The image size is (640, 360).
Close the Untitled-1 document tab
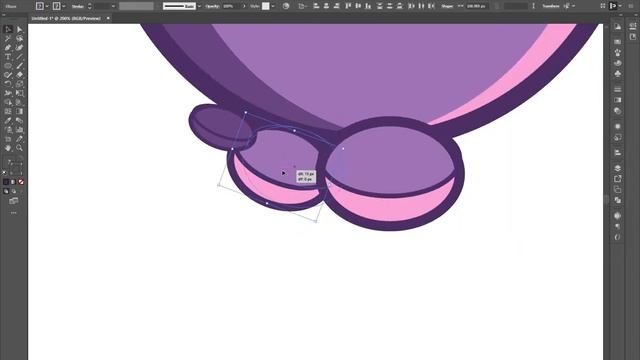tap(108, 18)
